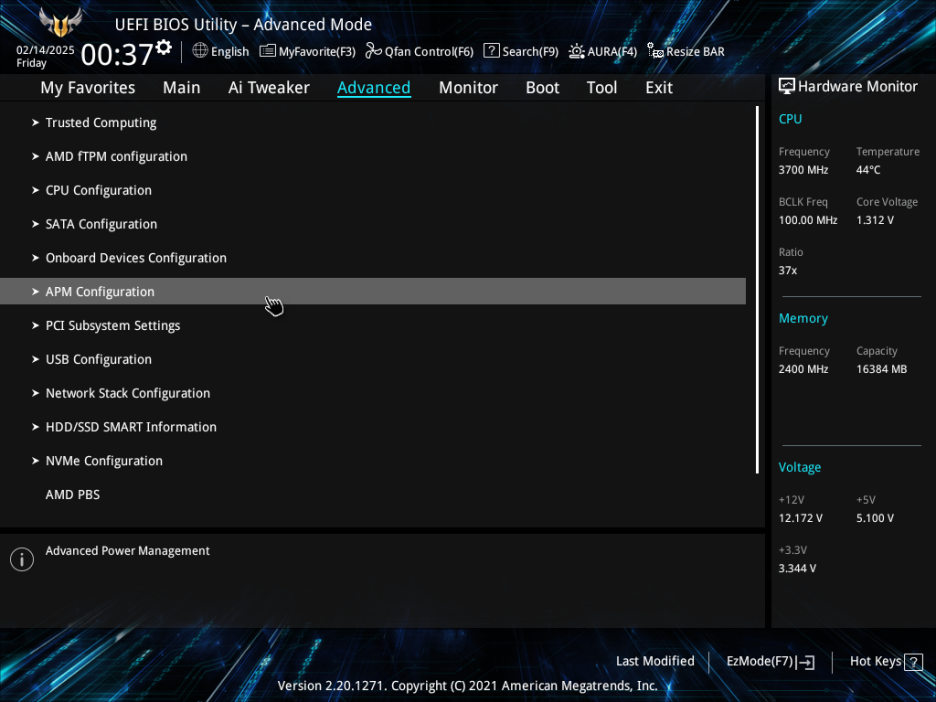
Task: Expand the SATA Configuration arrow
Action: pyautogui.click(x=35, y=224)
